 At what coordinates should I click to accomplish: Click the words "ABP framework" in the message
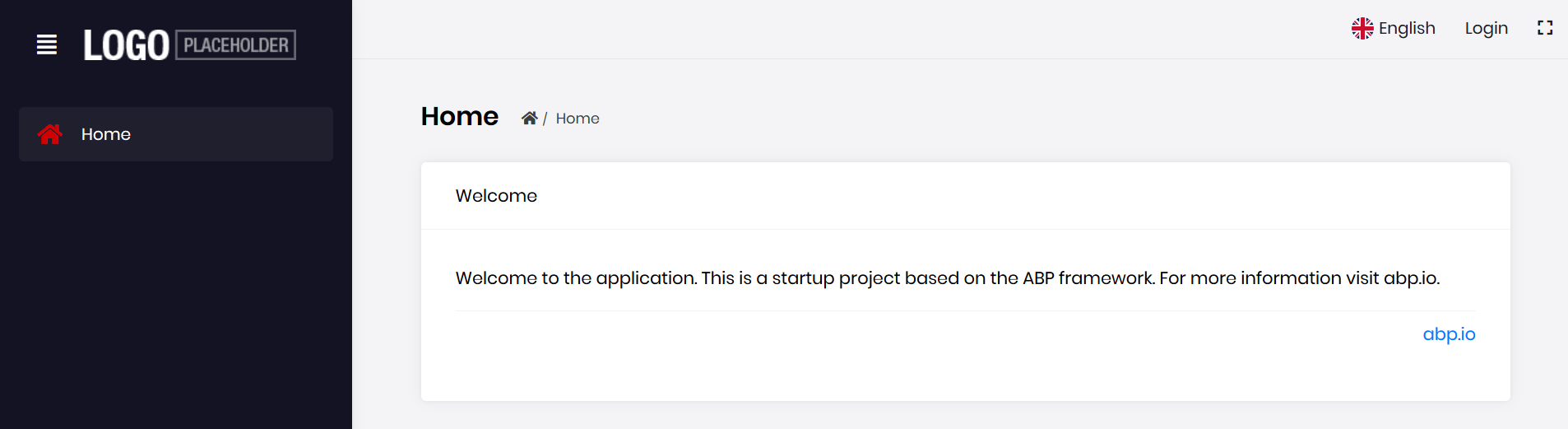click(1088, 278)
